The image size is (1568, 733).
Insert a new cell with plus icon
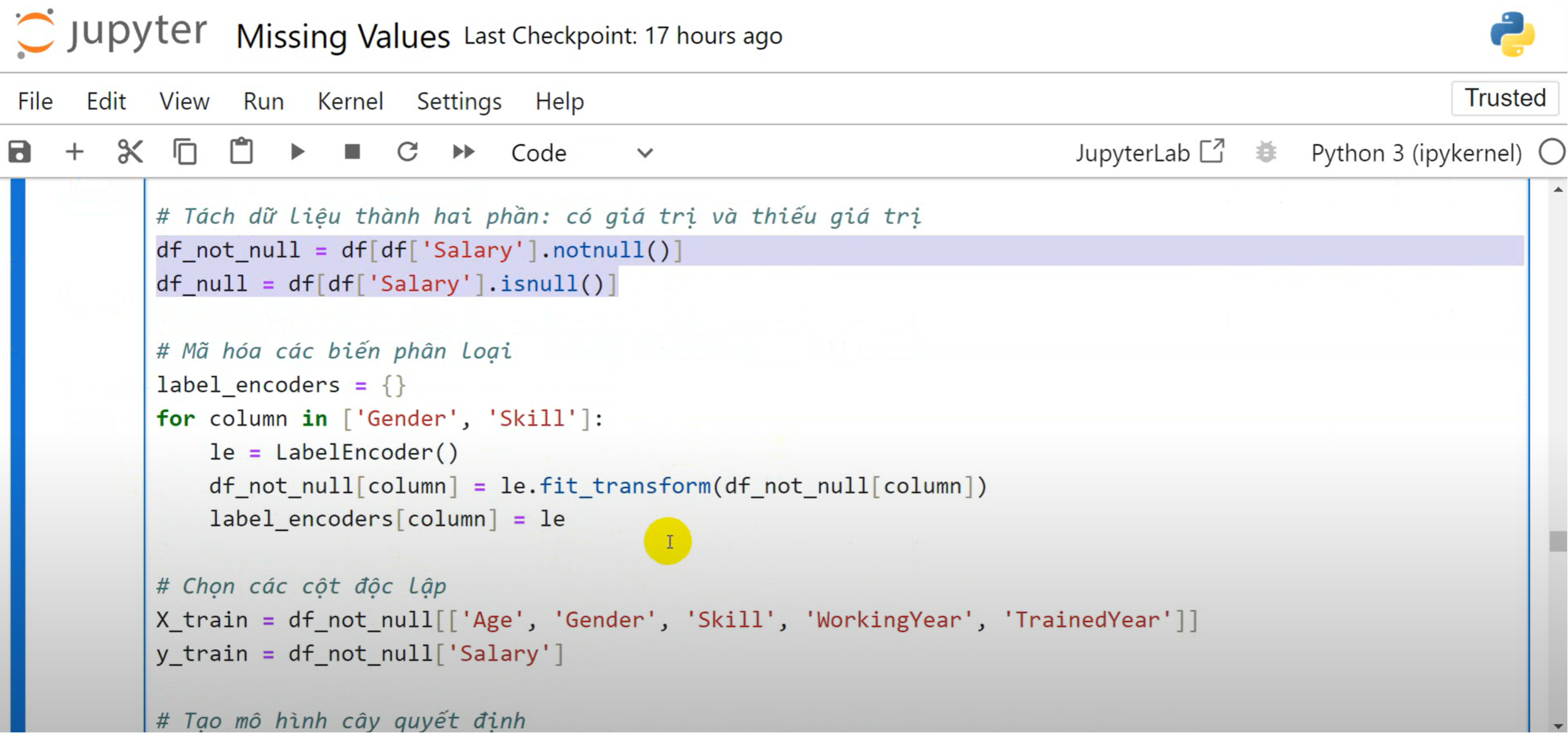point(74,152)
